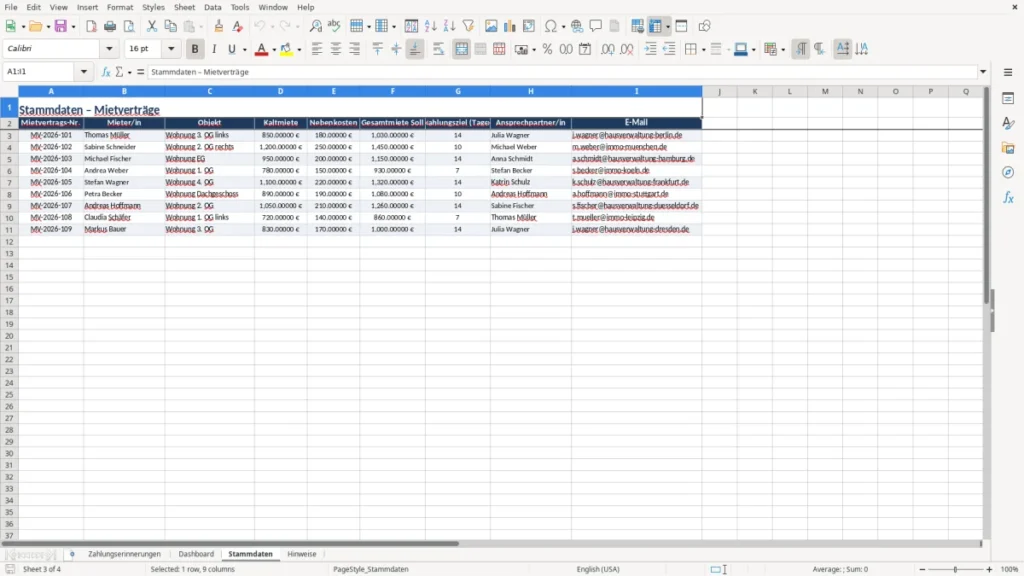Open sidebar Functions fx icon

point(1008,197)
